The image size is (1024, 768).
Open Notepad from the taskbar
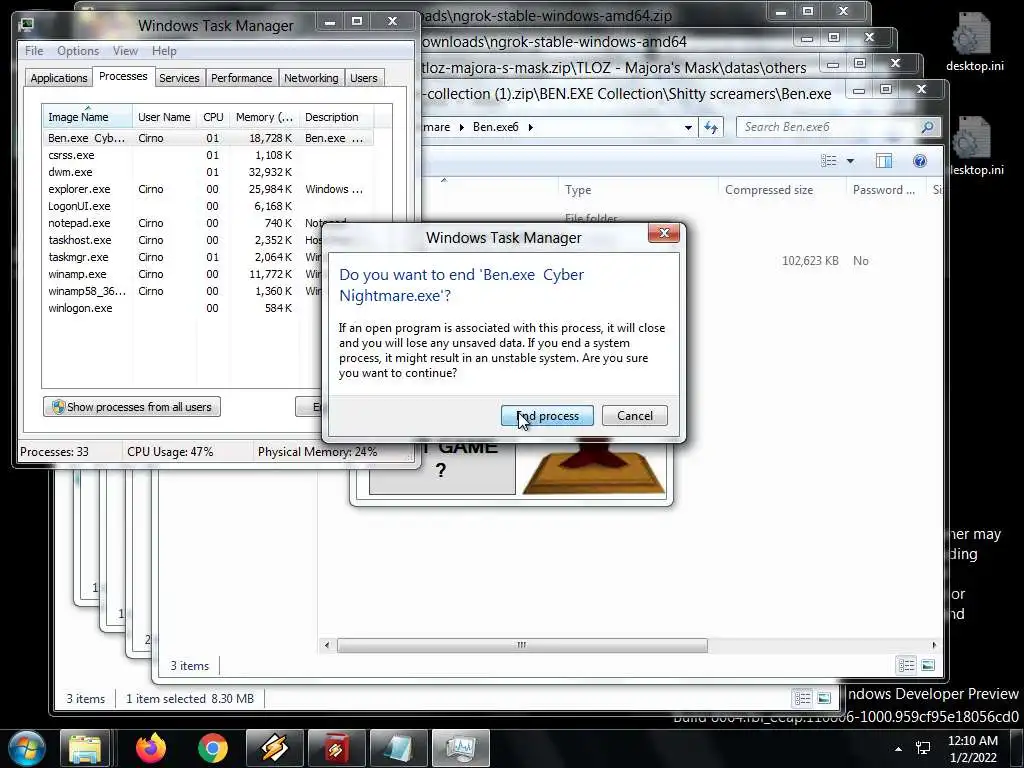pyautogui.click(x=398, y=748)
